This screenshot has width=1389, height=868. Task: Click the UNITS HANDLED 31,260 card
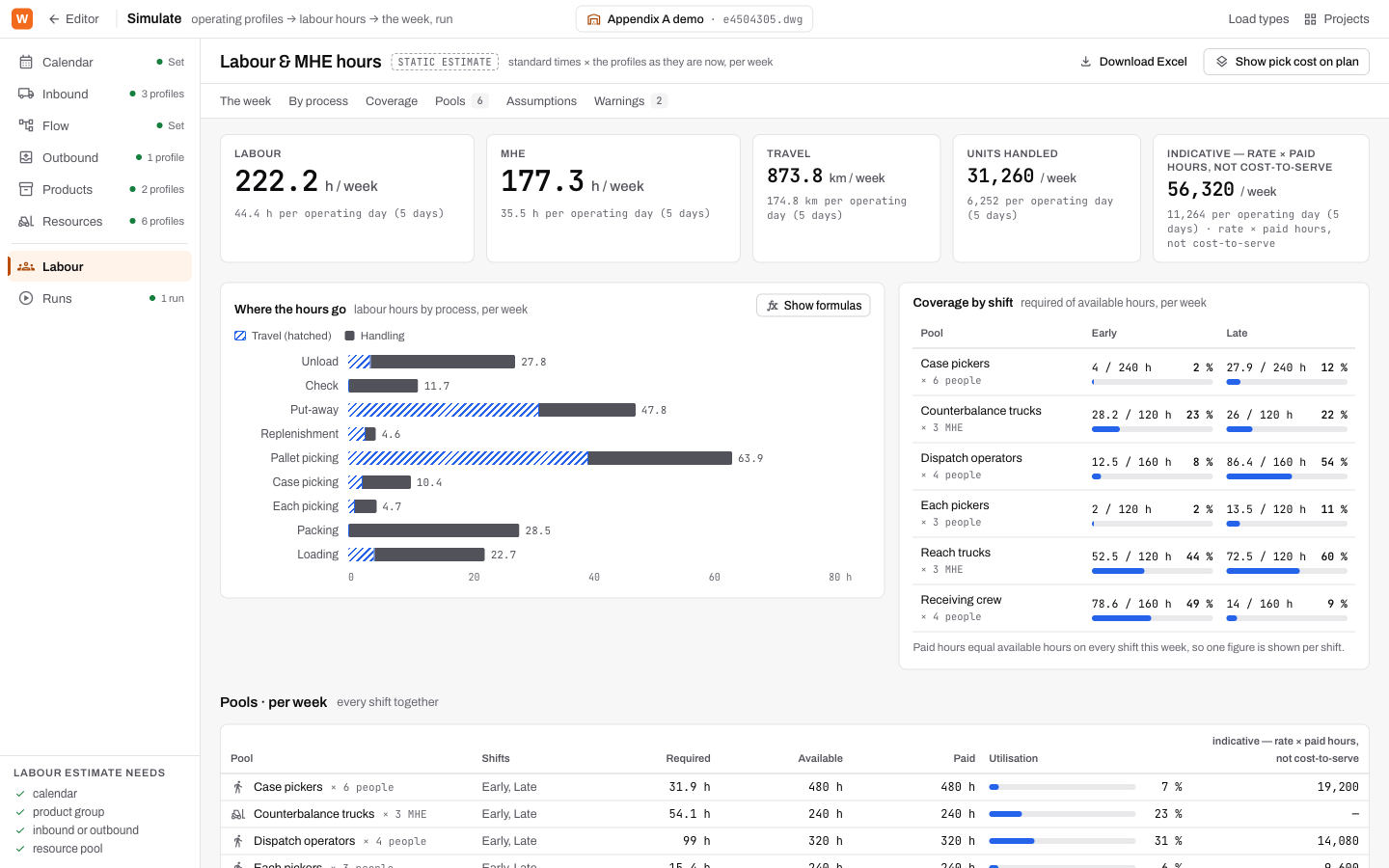coord(1047,198)
